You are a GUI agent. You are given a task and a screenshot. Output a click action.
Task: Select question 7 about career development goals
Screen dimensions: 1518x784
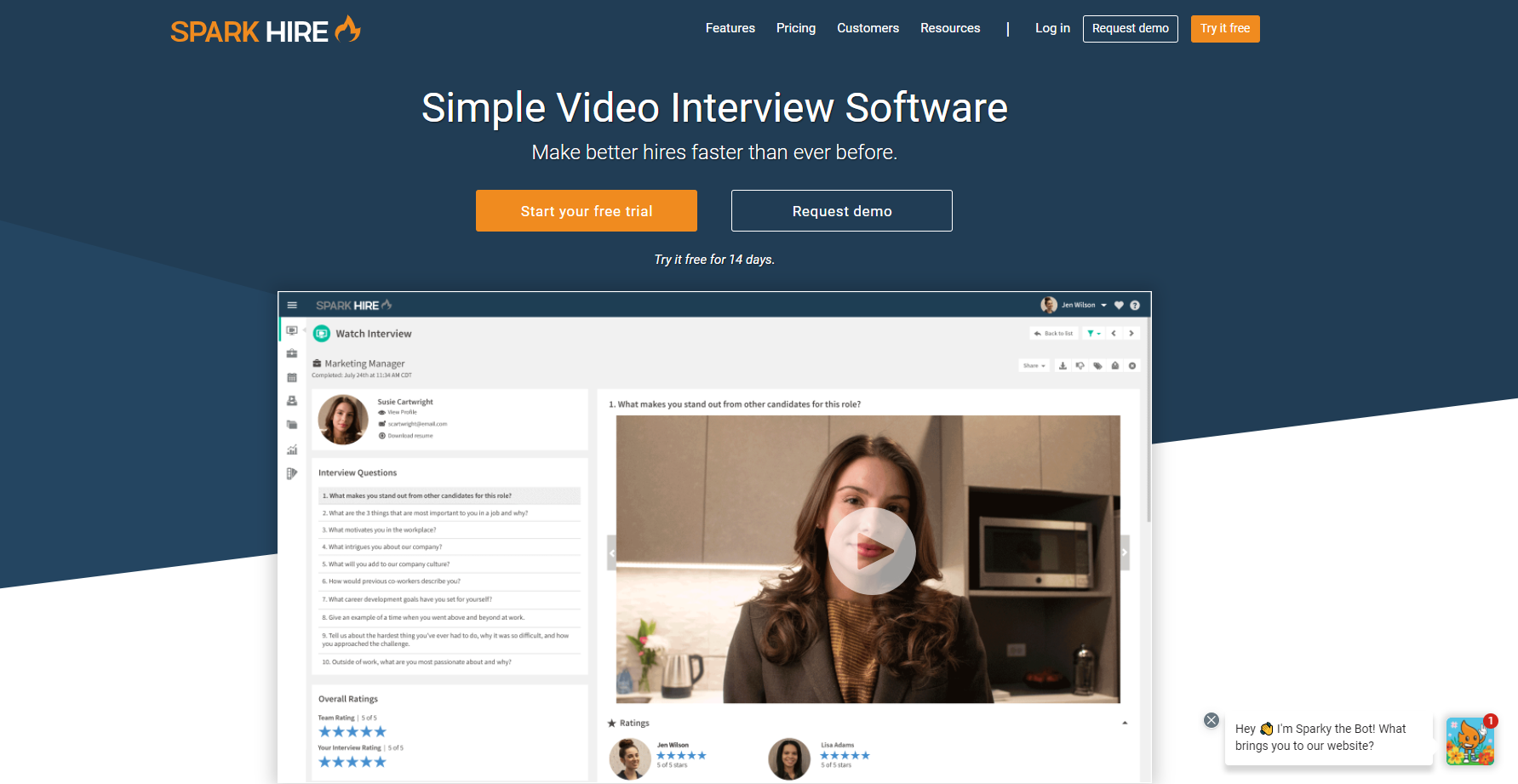(450, 599)
